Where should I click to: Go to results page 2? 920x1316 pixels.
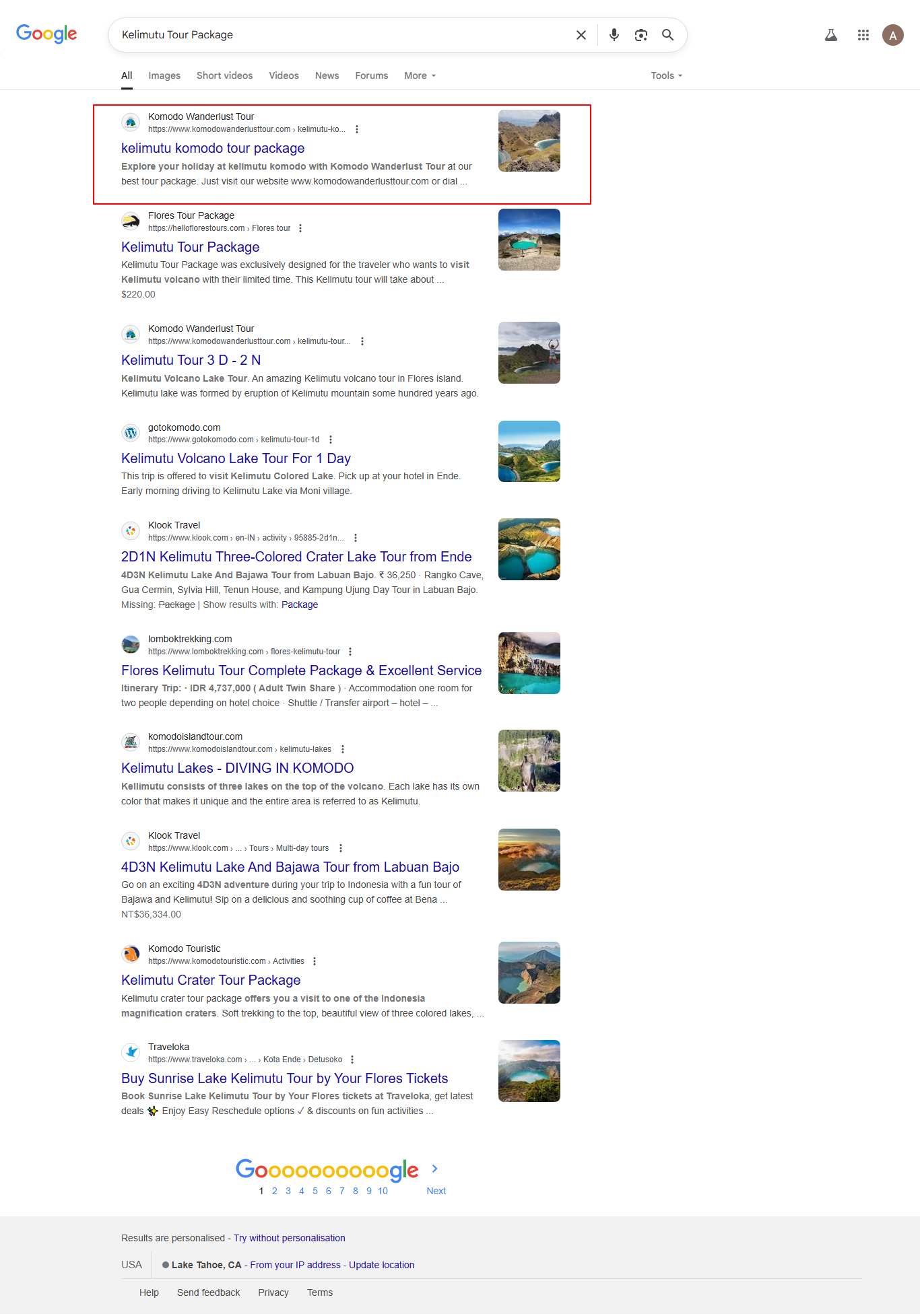point(275,1191)
